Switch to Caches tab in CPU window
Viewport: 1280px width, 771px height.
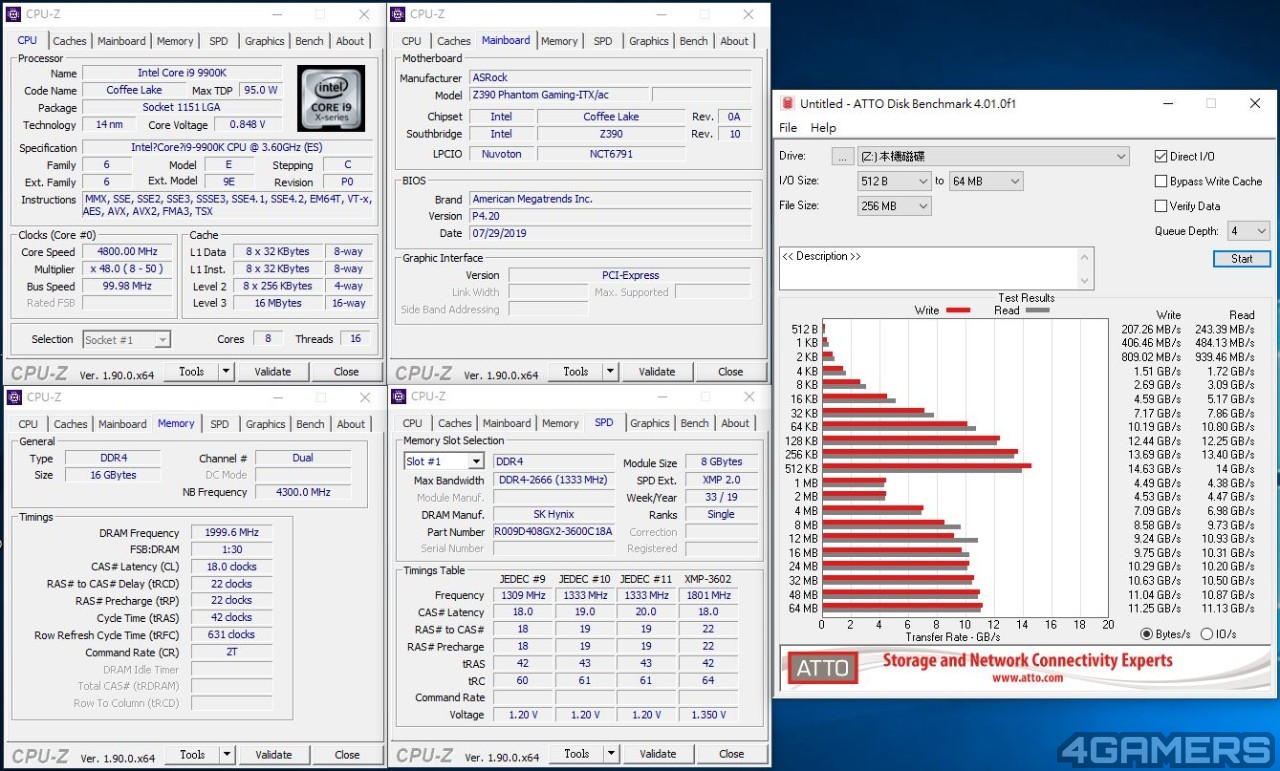click(70, 41)
